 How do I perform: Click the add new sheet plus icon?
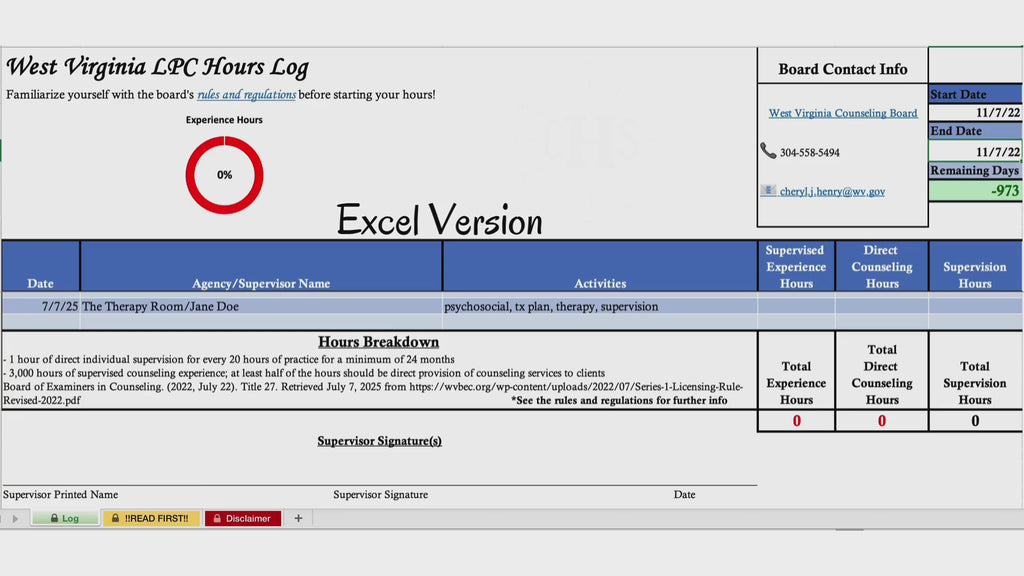click(298, 518)
